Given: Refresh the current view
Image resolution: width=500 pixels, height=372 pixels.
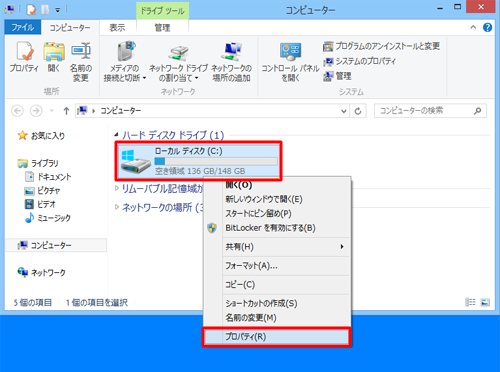Looking at the screenshot, I should tap(358, 111).
